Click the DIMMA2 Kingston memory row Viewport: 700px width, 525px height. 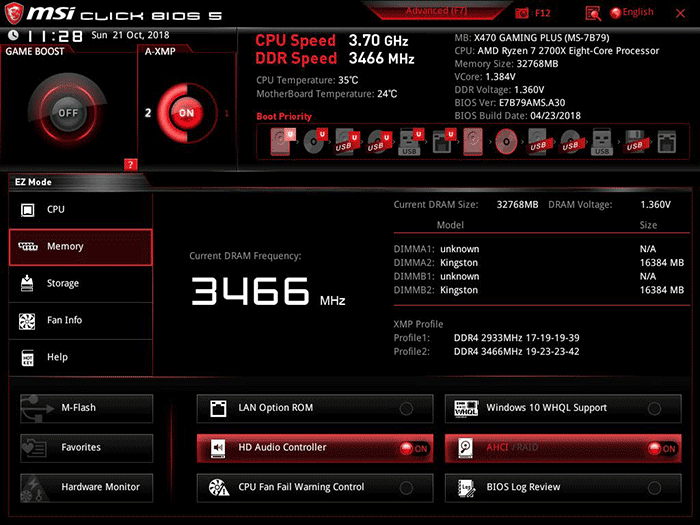click(x=539, y=262)
